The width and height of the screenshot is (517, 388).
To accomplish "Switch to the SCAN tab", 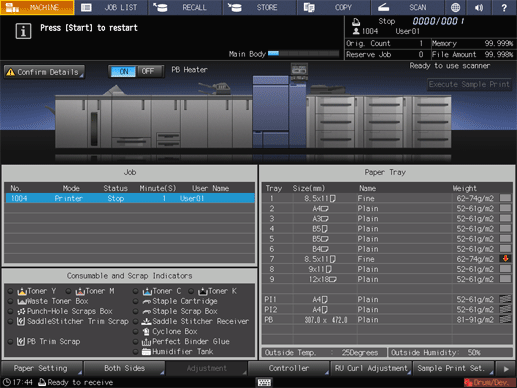I will (407, 7).
